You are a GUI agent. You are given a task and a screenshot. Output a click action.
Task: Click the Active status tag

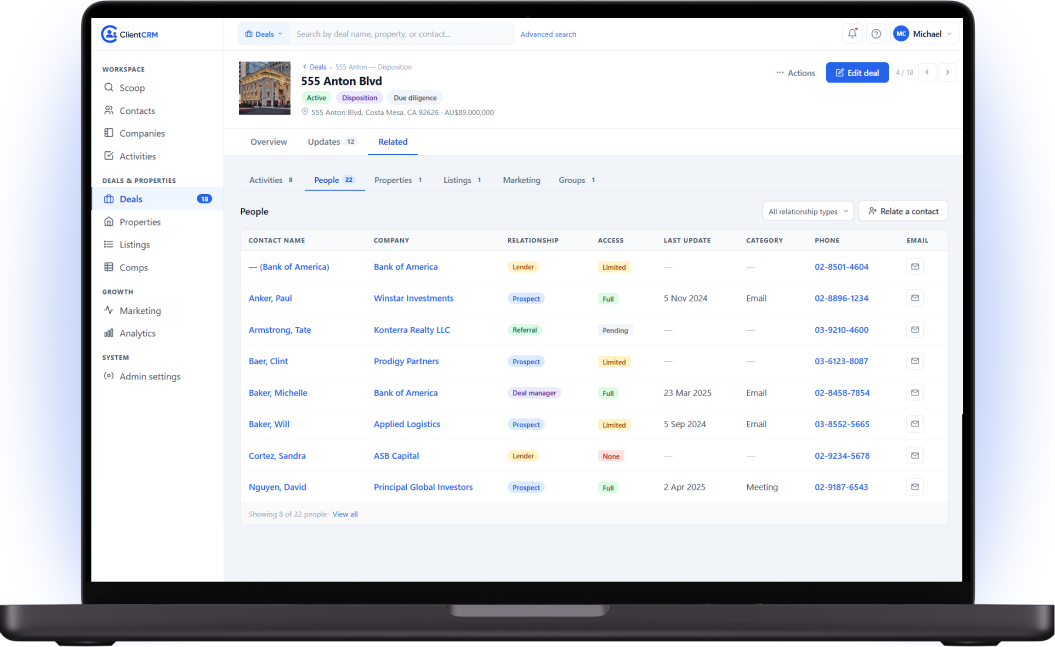click(316, 98)
